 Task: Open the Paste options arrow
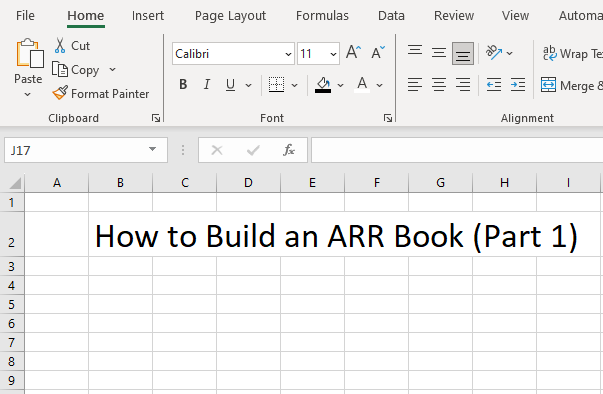(27, 94)
